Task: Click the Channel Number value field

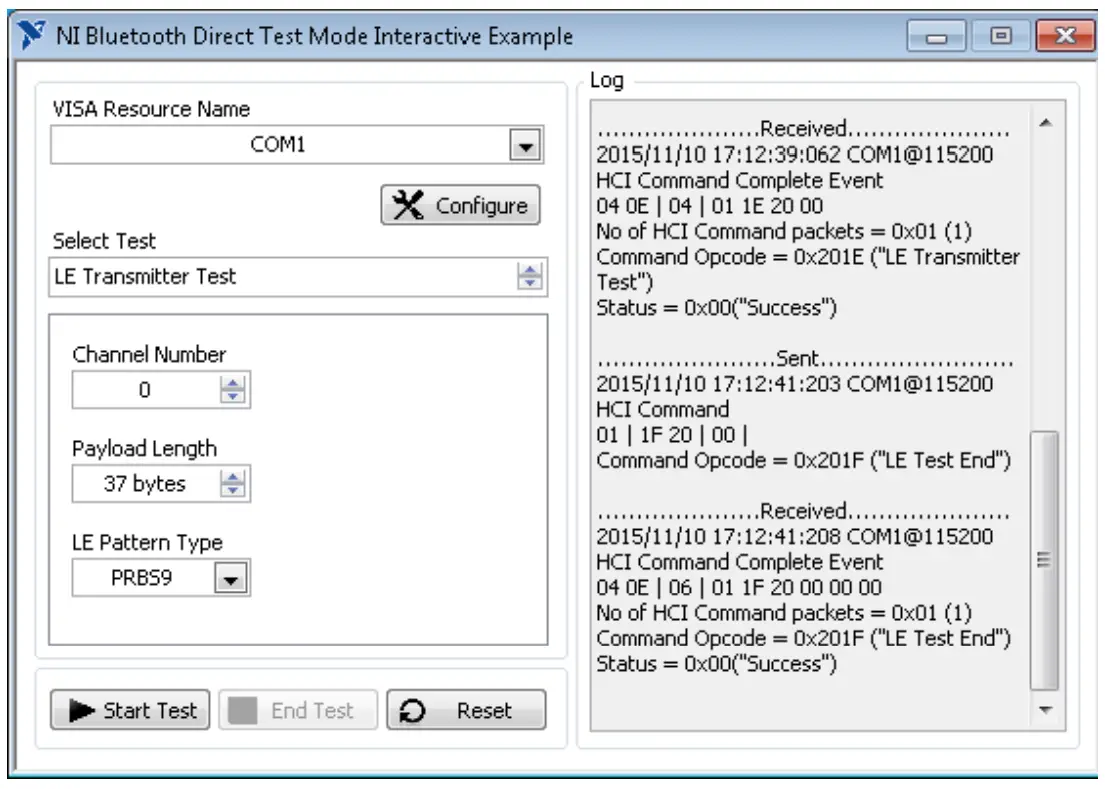Action: 145,390
